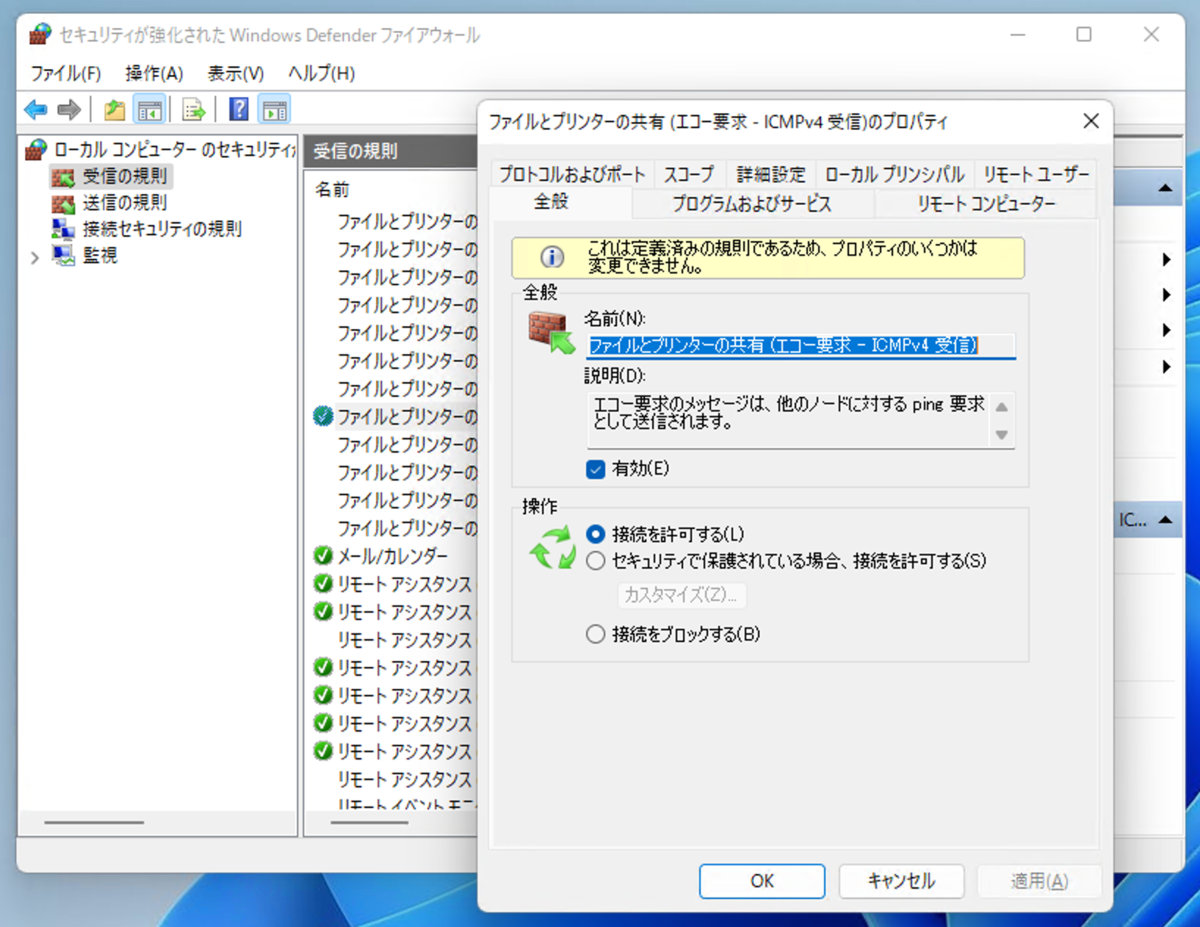The width and height of the screenshot is (1200, 927).
Task: Switch to the プロトコルおよびポート tab
Action: [x=572, y=174]
